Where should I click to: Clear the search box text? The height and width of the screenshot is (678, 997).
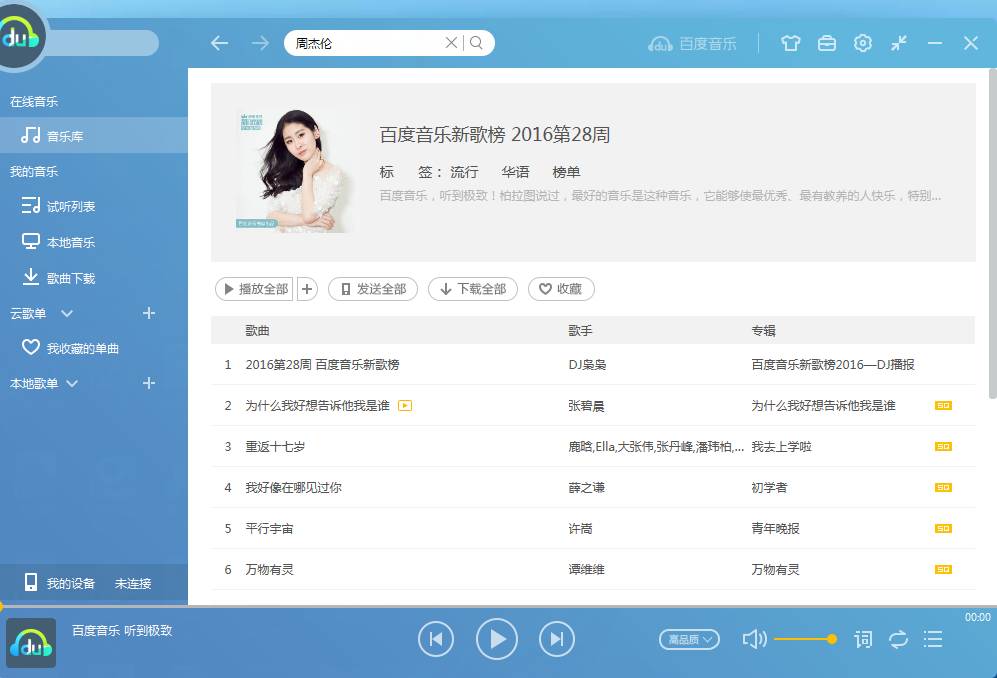coord(451,43)
